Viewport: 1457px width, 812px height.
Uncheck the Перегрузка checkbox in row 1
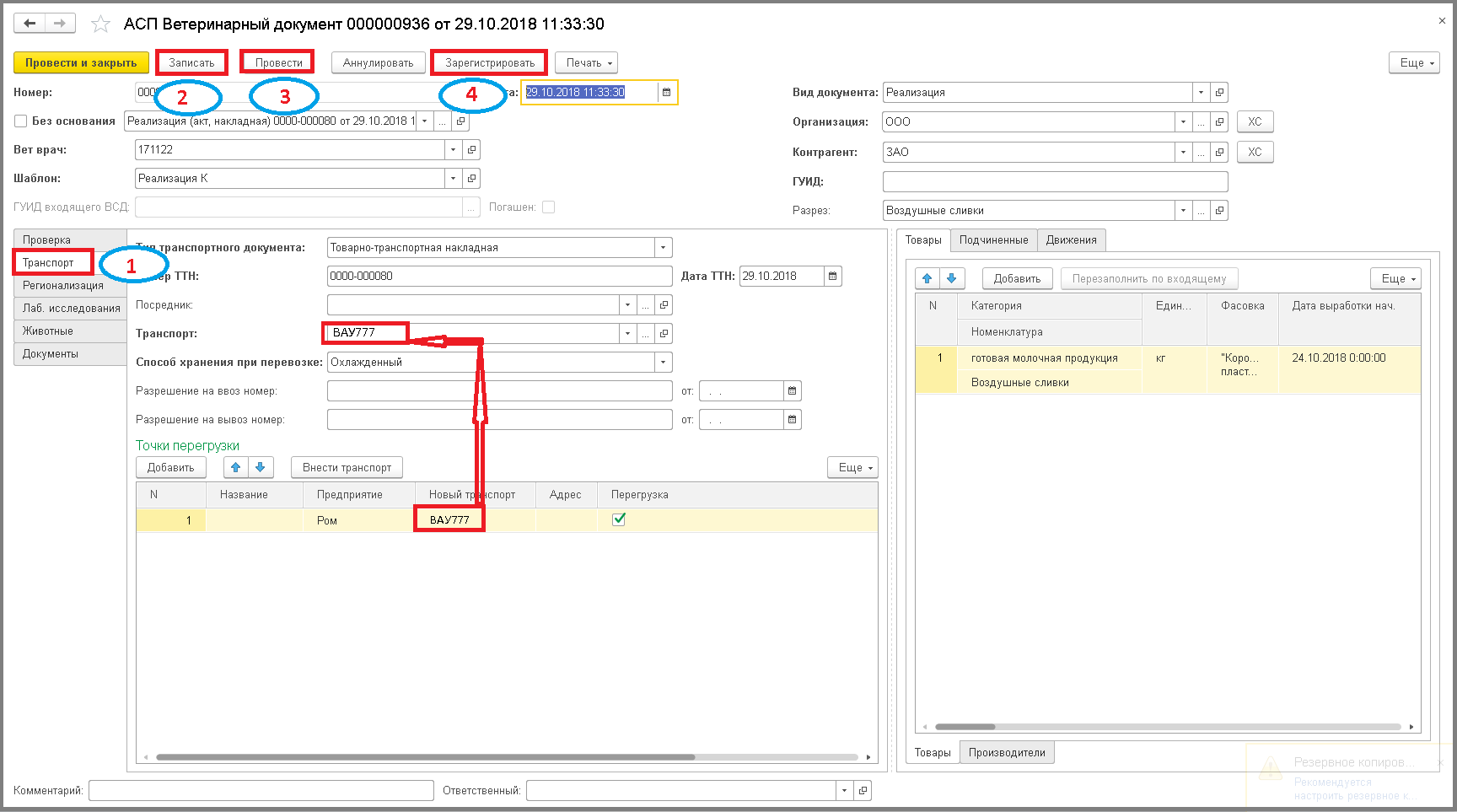(619, 519)
